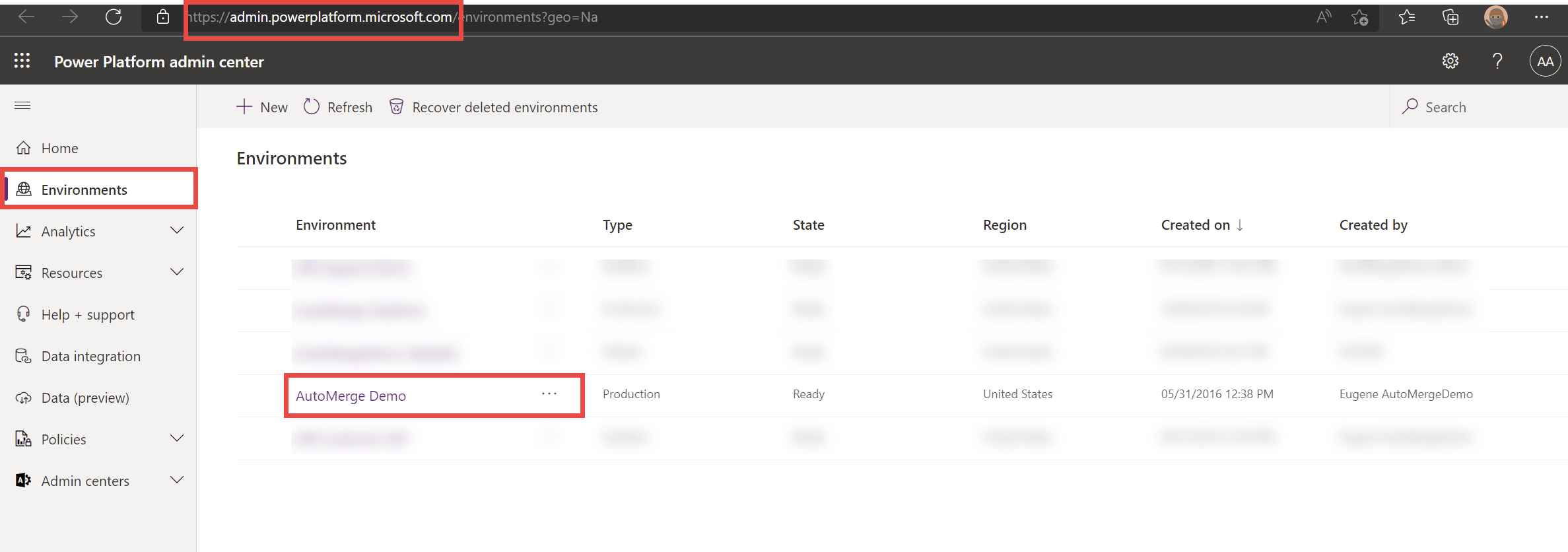Open the app launcher waffle icon

pos(22,61)
